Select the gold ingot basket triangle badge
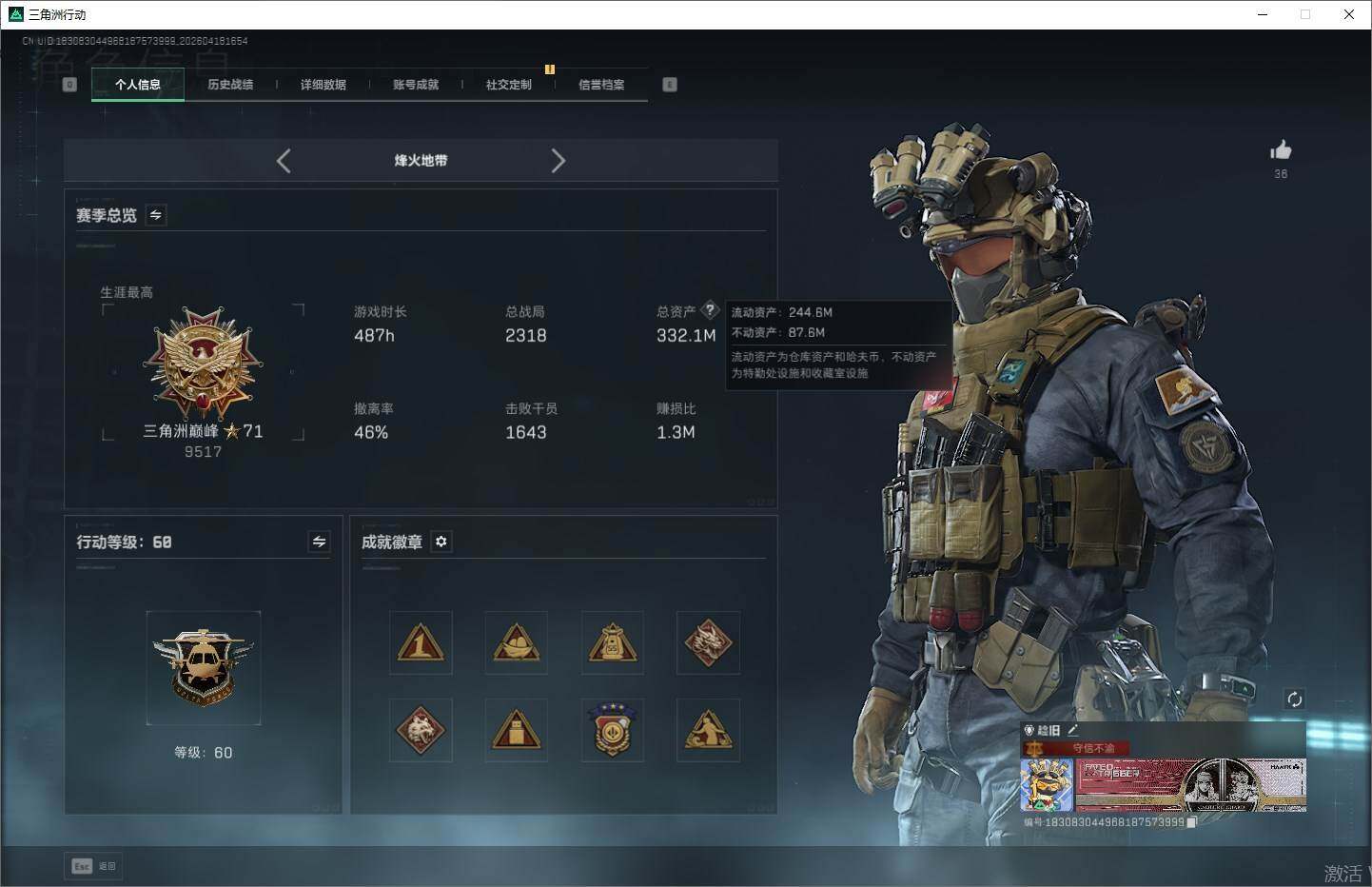The image size is (1372, 887). click(x=517, y=642)
